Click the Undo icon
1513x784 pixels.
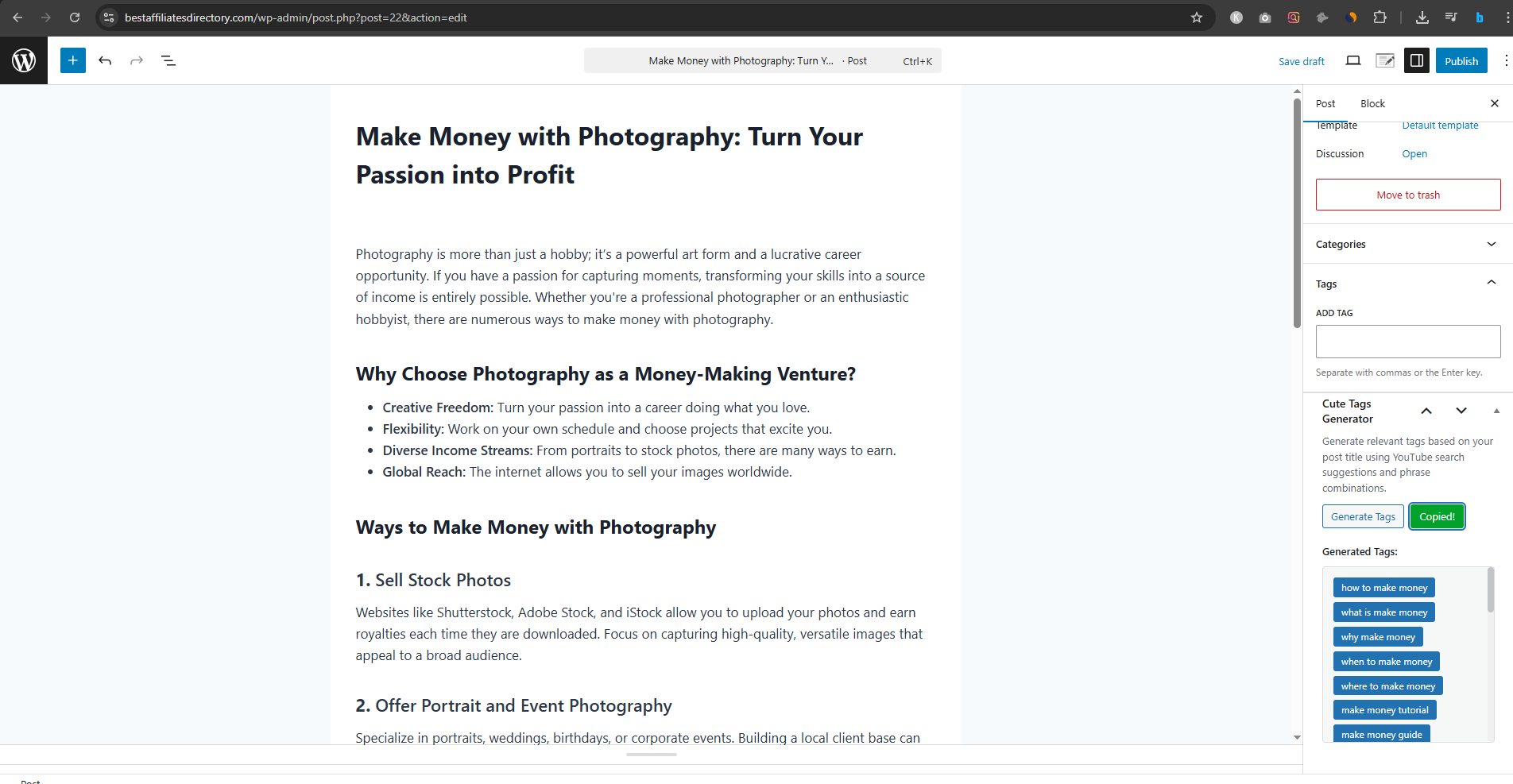click(105, 60)
